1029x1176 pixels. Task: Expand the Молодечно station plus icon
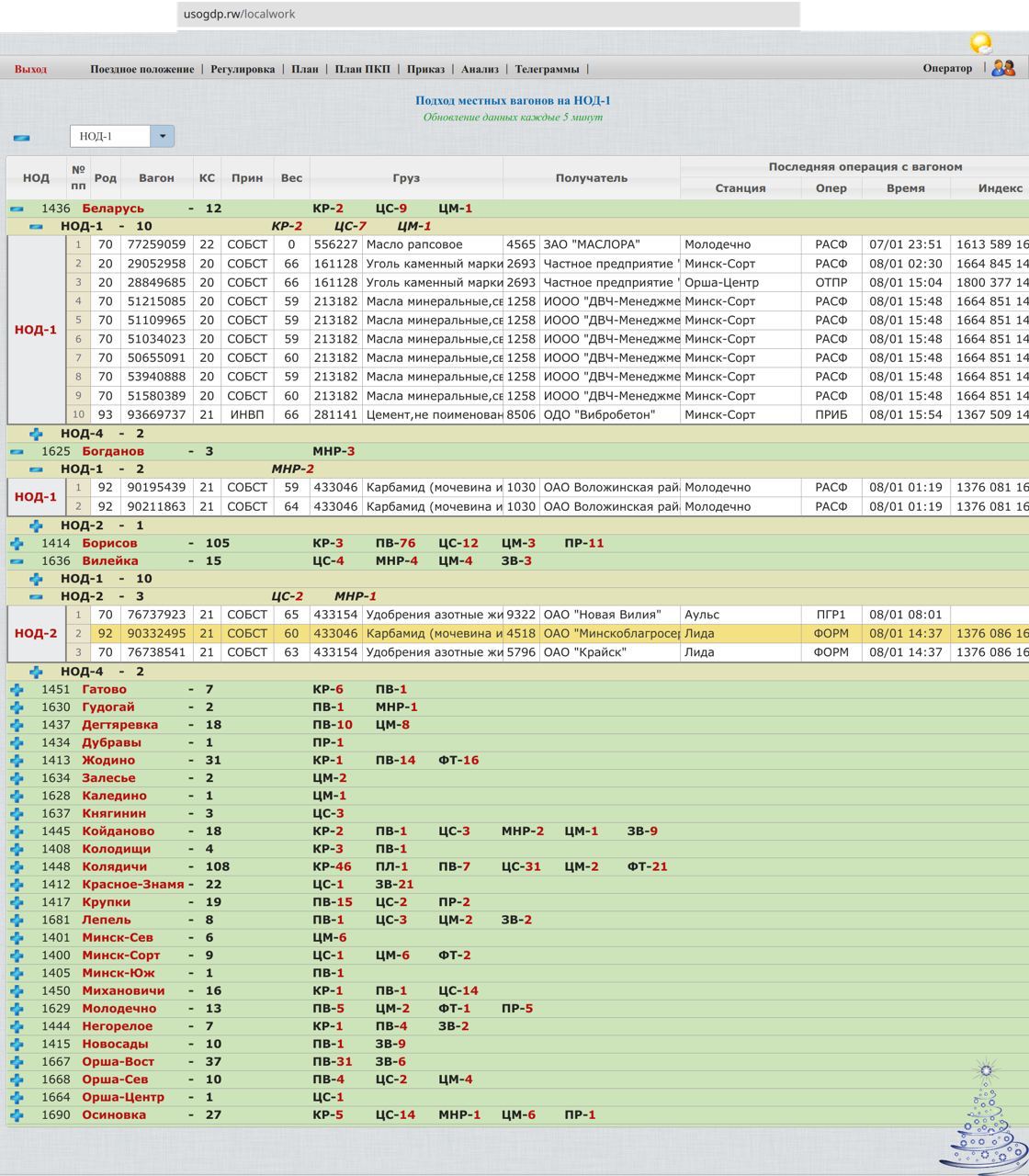pyautogui.click(x=17, y=1008)
